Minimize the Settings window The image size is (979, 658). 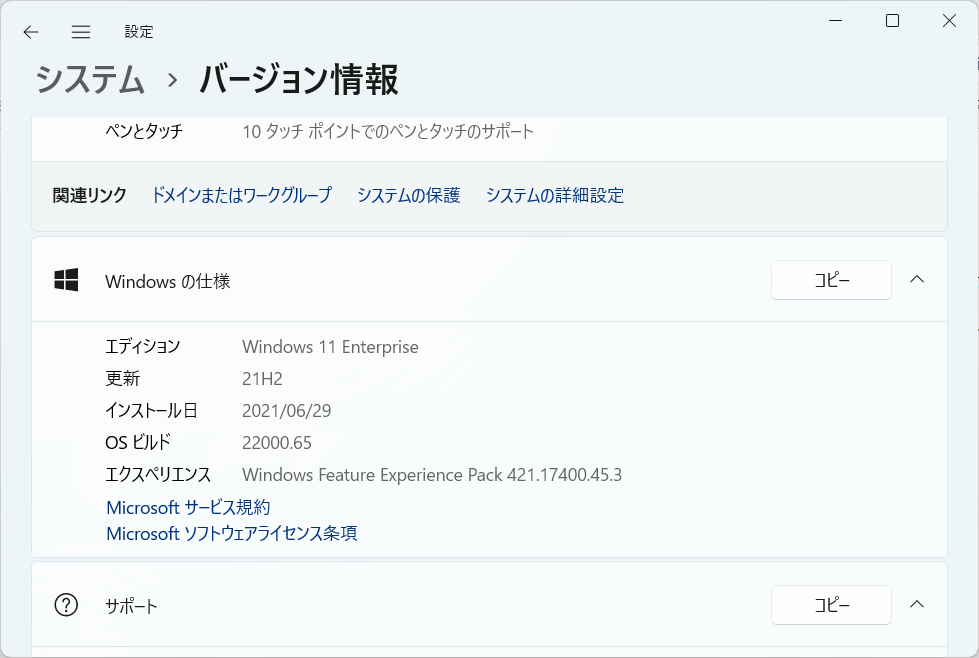click(835, 21)
